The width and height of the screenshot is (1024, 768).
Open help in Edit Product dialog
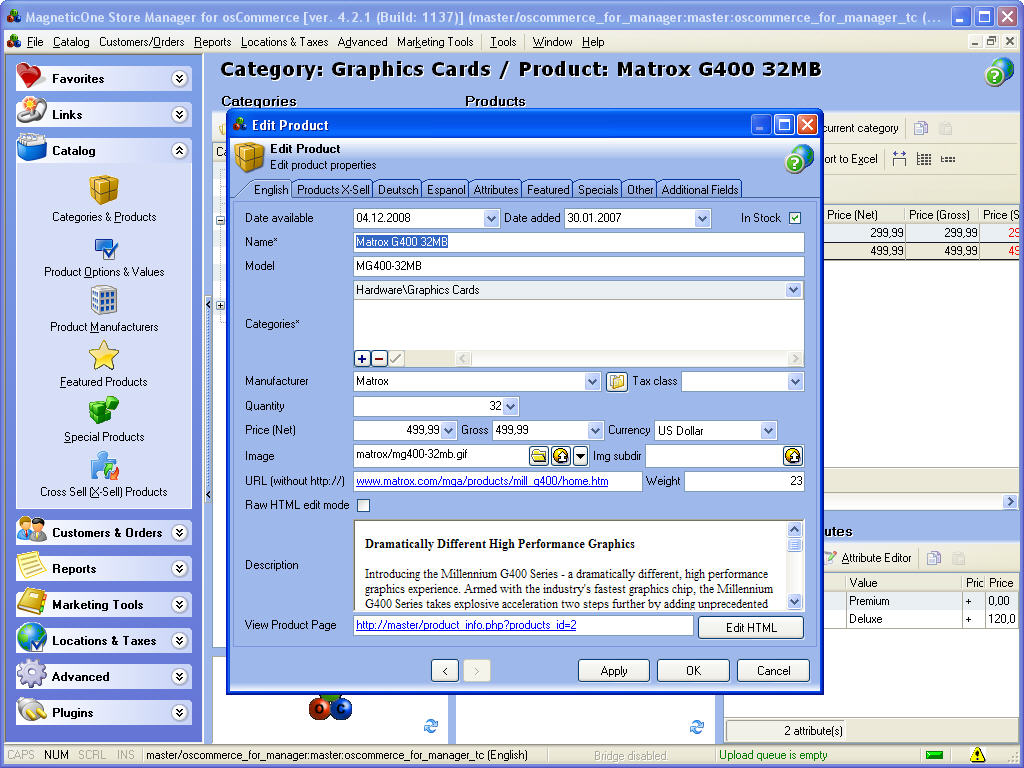tap(799, 159)
